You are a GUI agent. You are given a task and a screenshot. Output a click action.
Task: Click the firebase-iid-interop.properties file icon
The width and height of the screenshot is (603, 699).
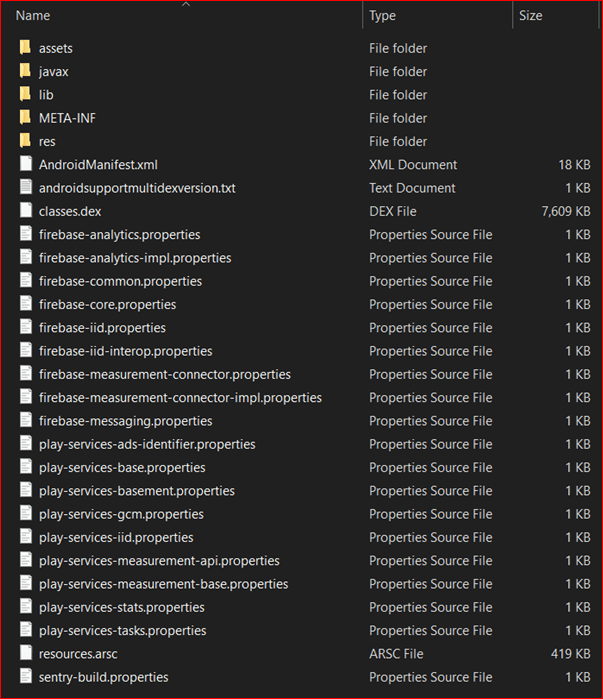click(x=26, y=350)
